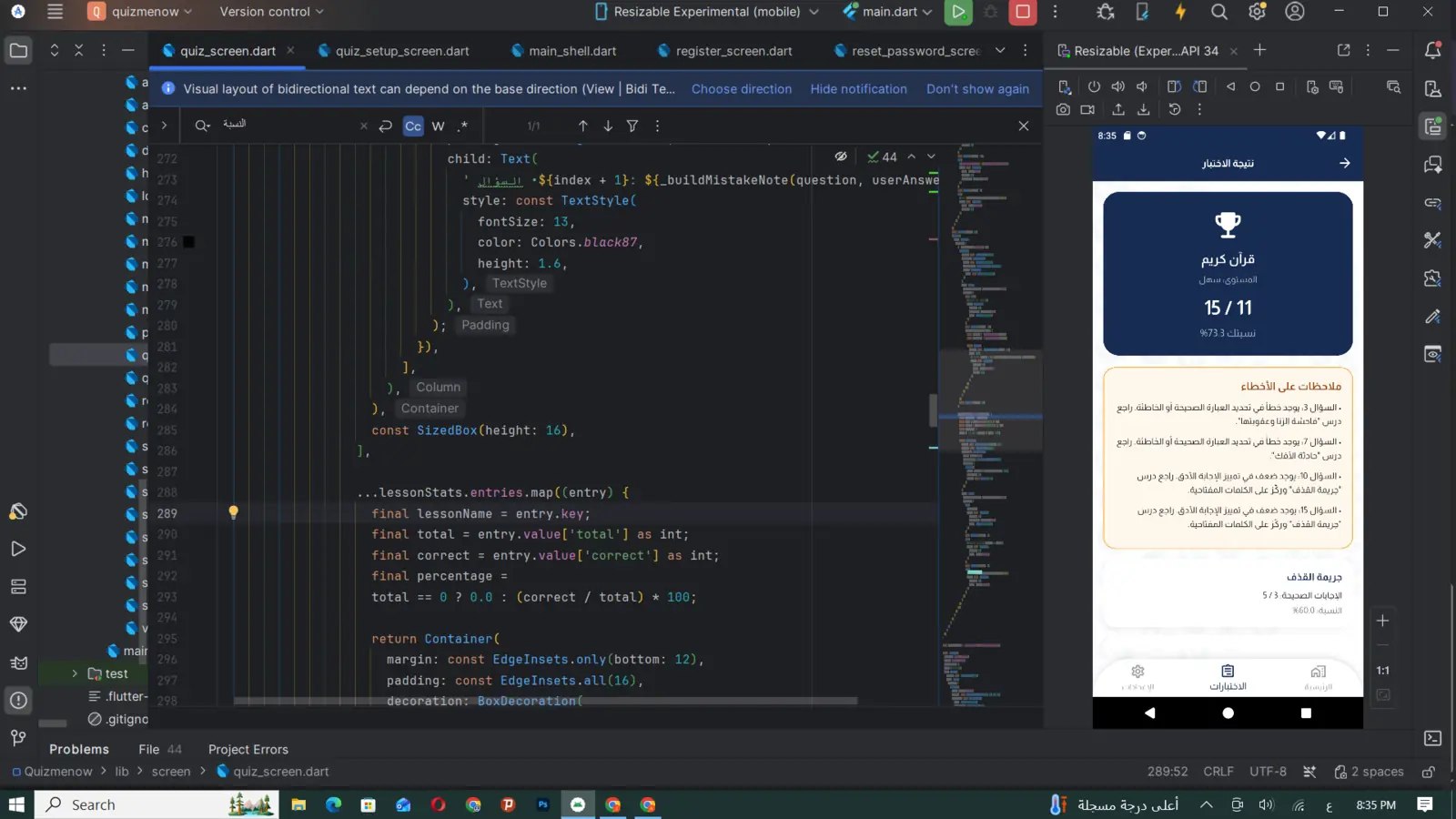The height and width of the screenshot is (819, 1456).
Task: Click black87 color swatch in gutter
Action: point(188,242)
